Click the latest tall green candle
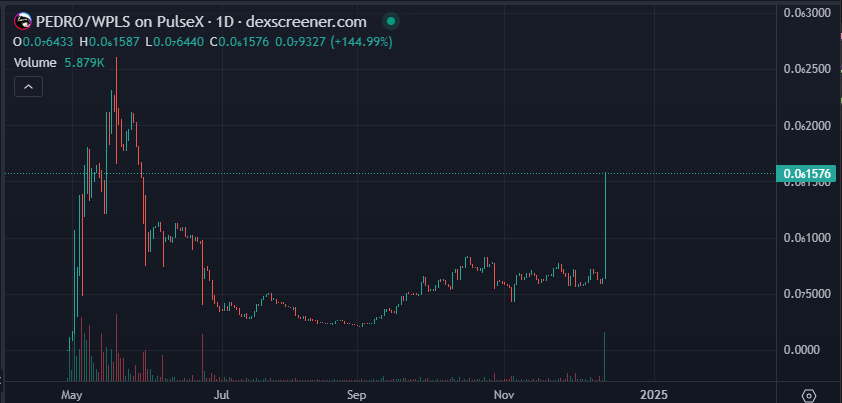Viewport: 842px width, 403px height. click(x=605, y=226)
